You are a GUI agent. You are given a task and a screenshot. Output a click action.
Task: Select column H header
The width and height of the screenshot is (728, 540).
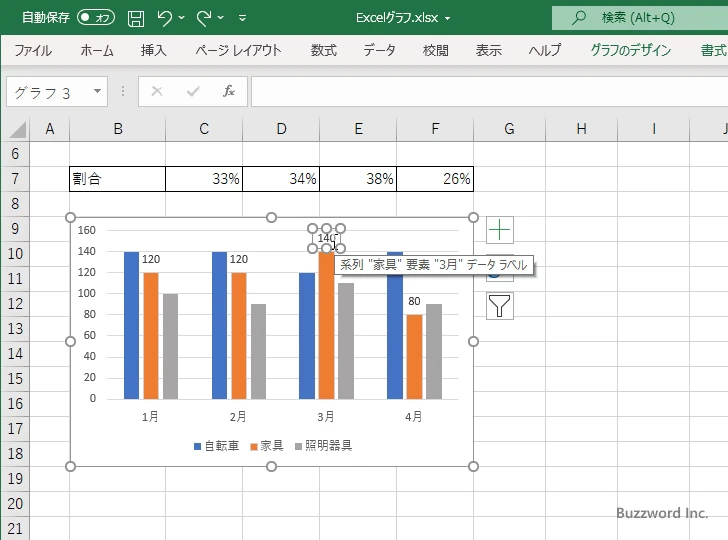581,129
